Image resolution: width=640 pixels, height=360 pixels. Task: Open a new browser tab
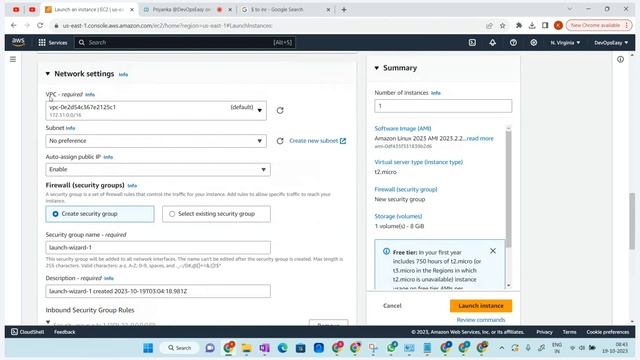tap(344, 9)
